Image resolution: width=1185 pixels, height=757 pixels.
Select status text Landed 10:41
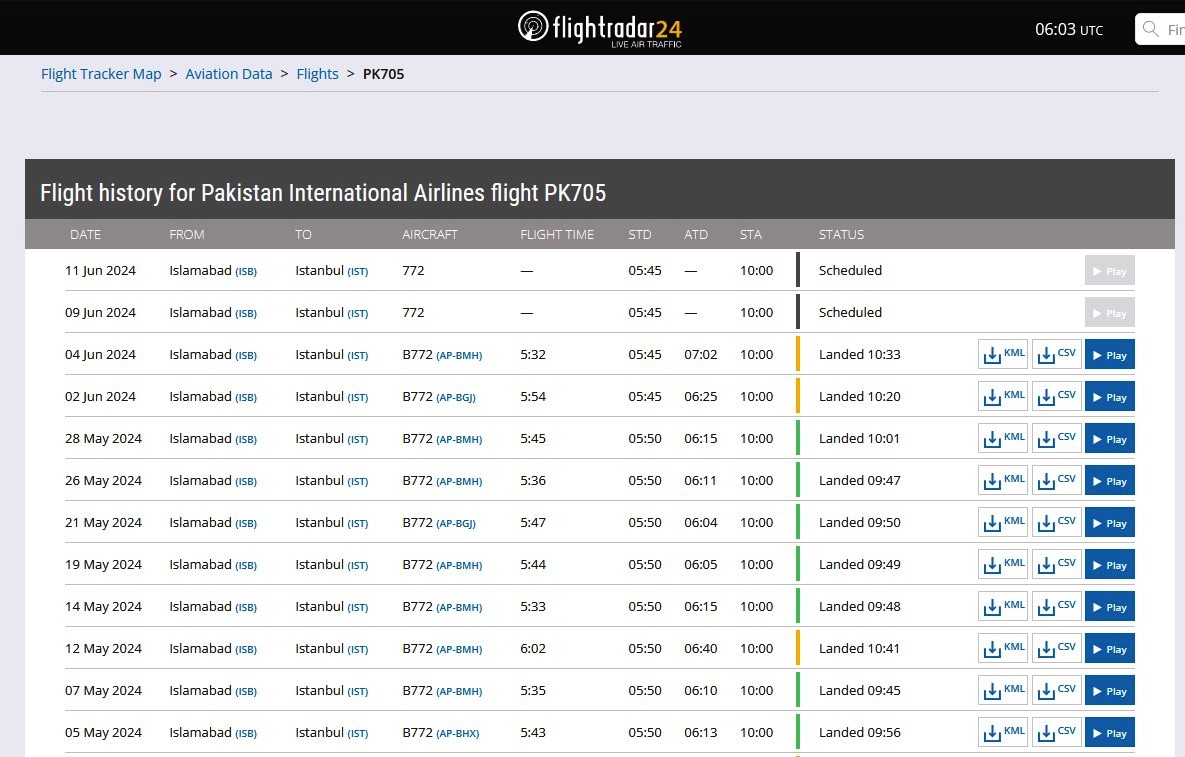click(x=859, y=648)
